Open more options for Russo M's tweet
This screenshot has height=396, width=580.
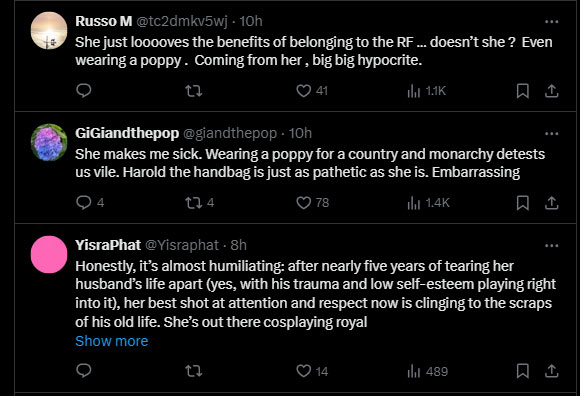click(552, 22)
